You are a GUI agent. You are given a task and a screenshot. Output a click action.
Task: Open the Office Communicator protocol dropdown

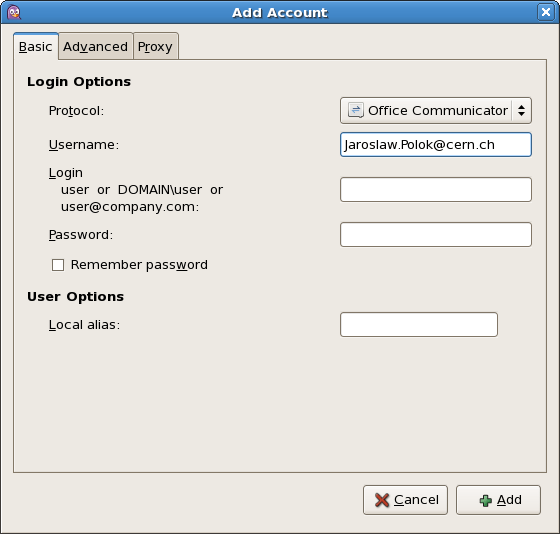tap(436, 111)
